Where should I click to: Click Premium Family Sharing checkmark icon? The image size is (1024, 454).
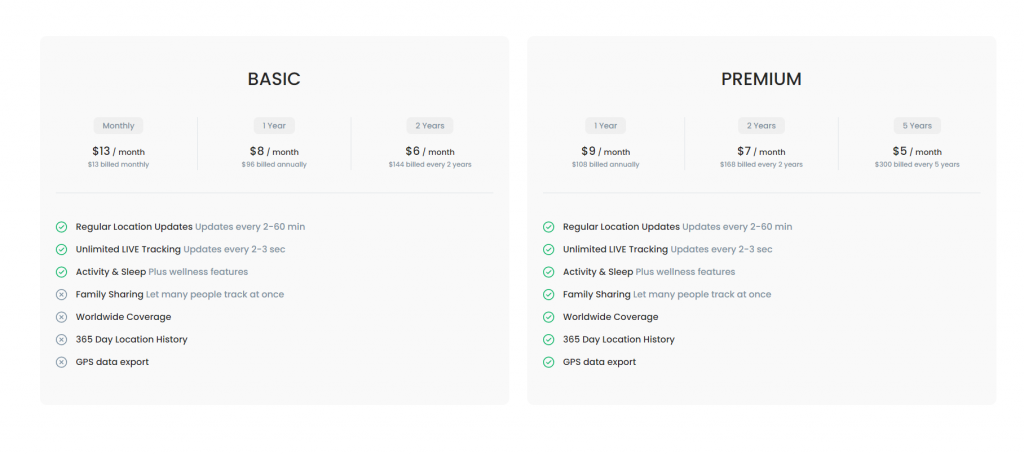pos(548,294)
